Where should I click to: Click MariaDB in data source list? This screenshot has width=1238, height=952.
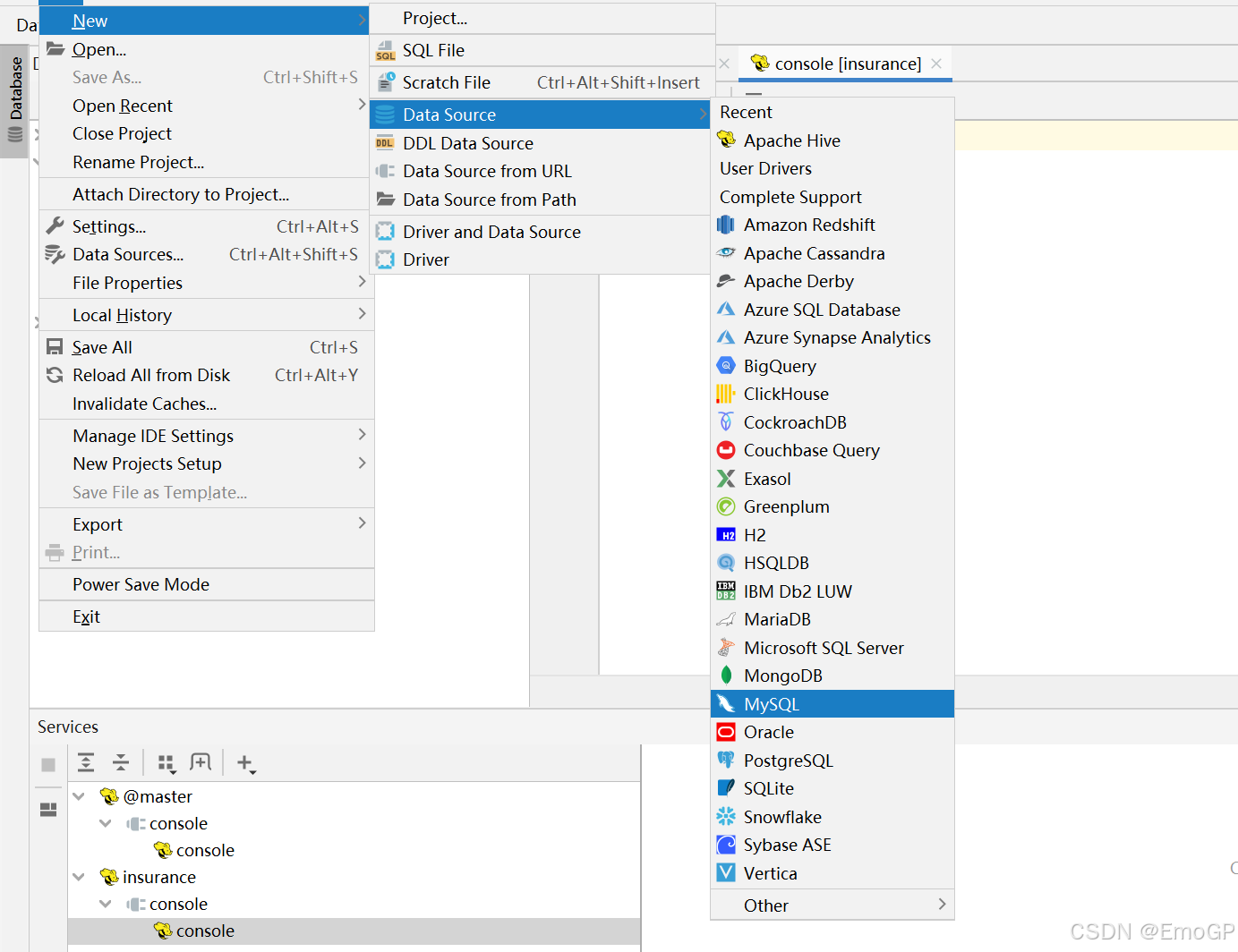tap(832, 619)
